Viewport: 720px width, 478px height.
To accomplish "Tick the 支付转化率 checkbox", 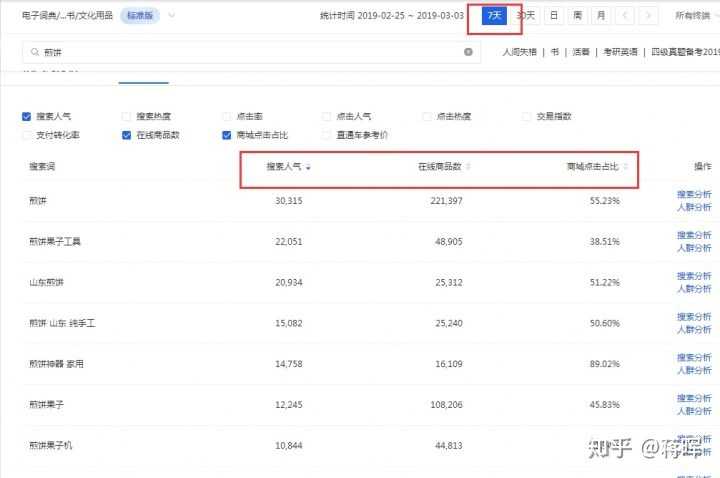I will [26, 135].
